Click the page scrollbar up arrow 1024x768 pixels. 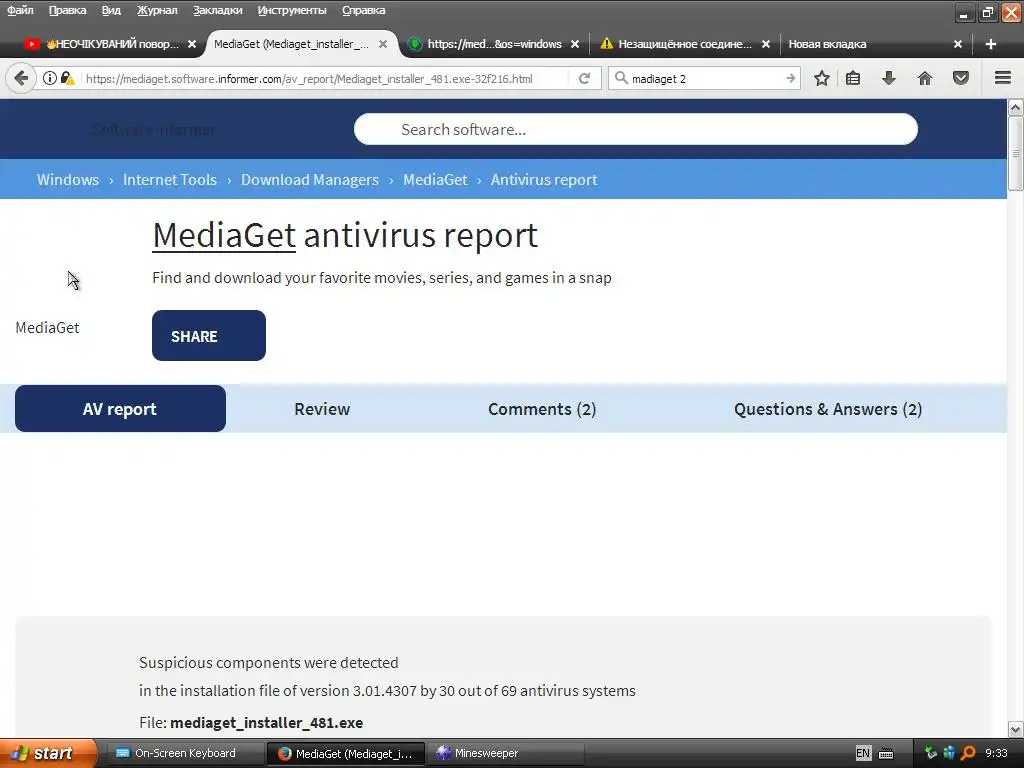[x=1016, y=106]
